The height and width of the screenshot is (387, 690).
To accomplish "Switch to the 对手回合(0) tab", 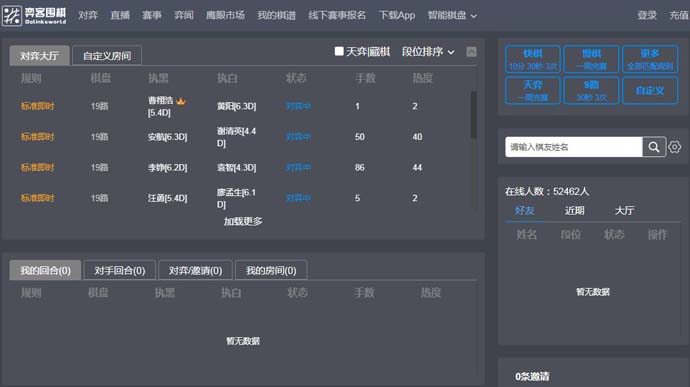I will (120, 270).
